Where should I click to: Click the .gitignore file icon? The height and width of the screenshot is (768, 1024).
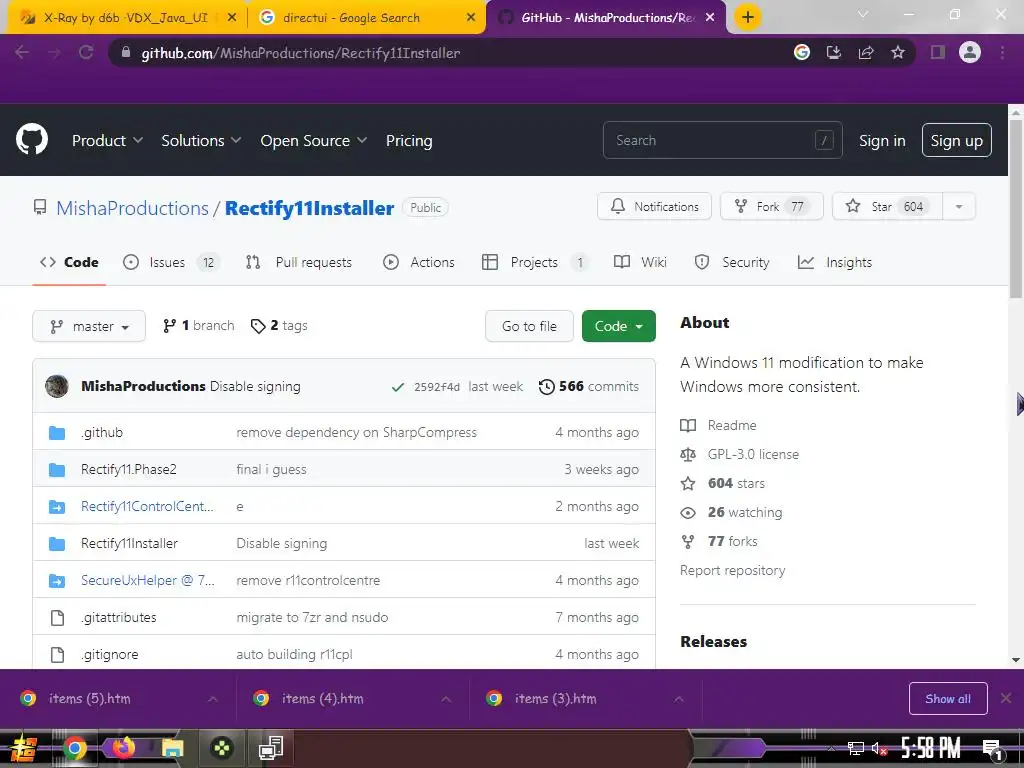57,654
